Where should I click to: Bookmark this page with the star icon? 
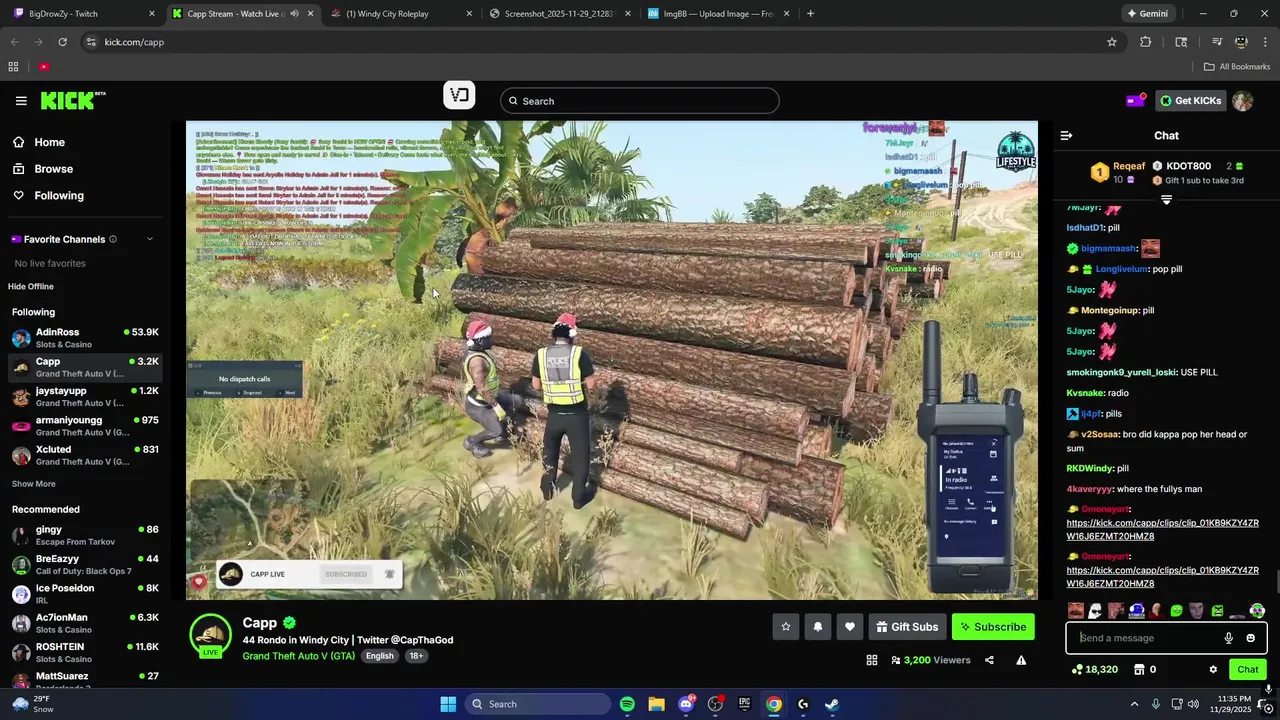click(1111, 42)
